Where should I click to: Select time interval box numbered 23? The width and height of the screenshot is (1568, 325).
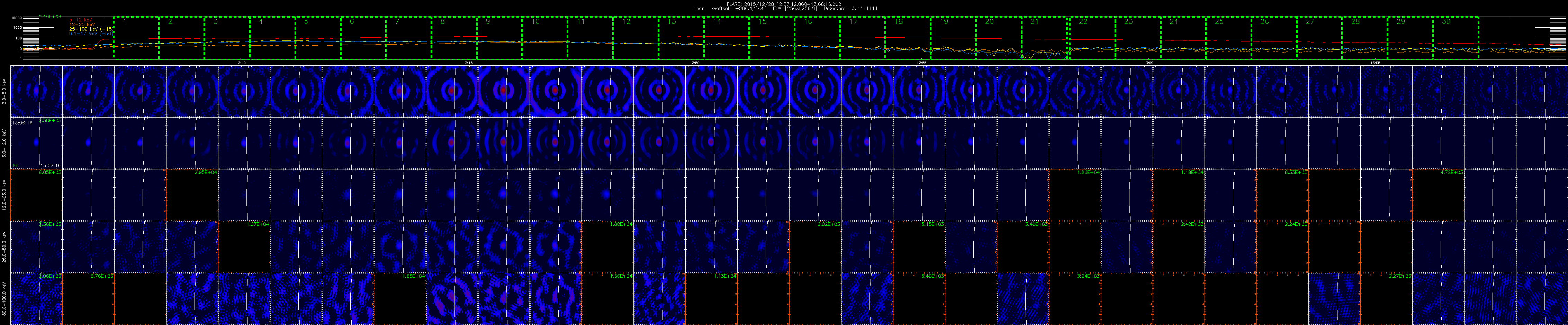pos(1138,38)
